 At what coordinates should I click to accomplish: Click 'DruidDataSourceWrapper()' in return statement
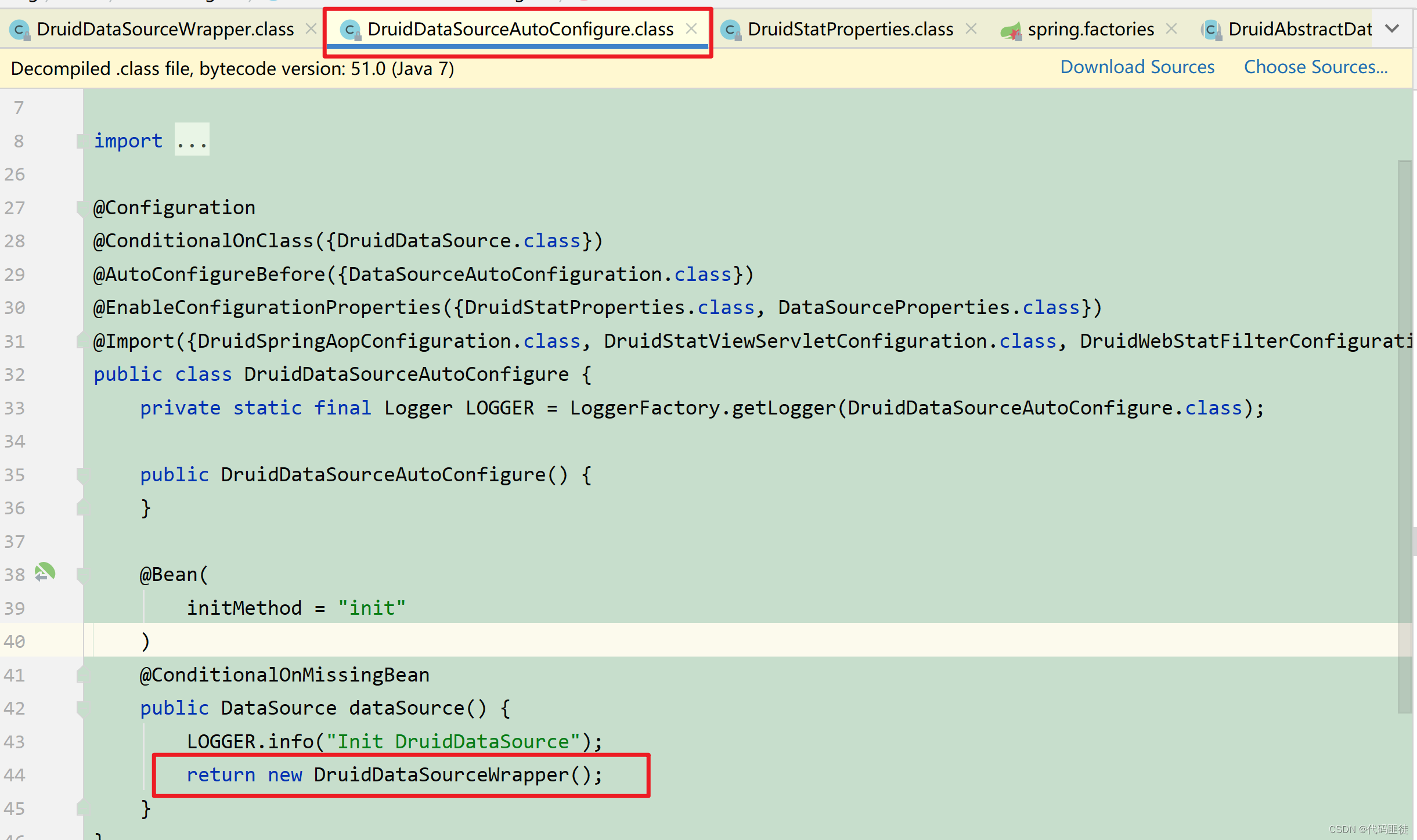pos(453,775)
